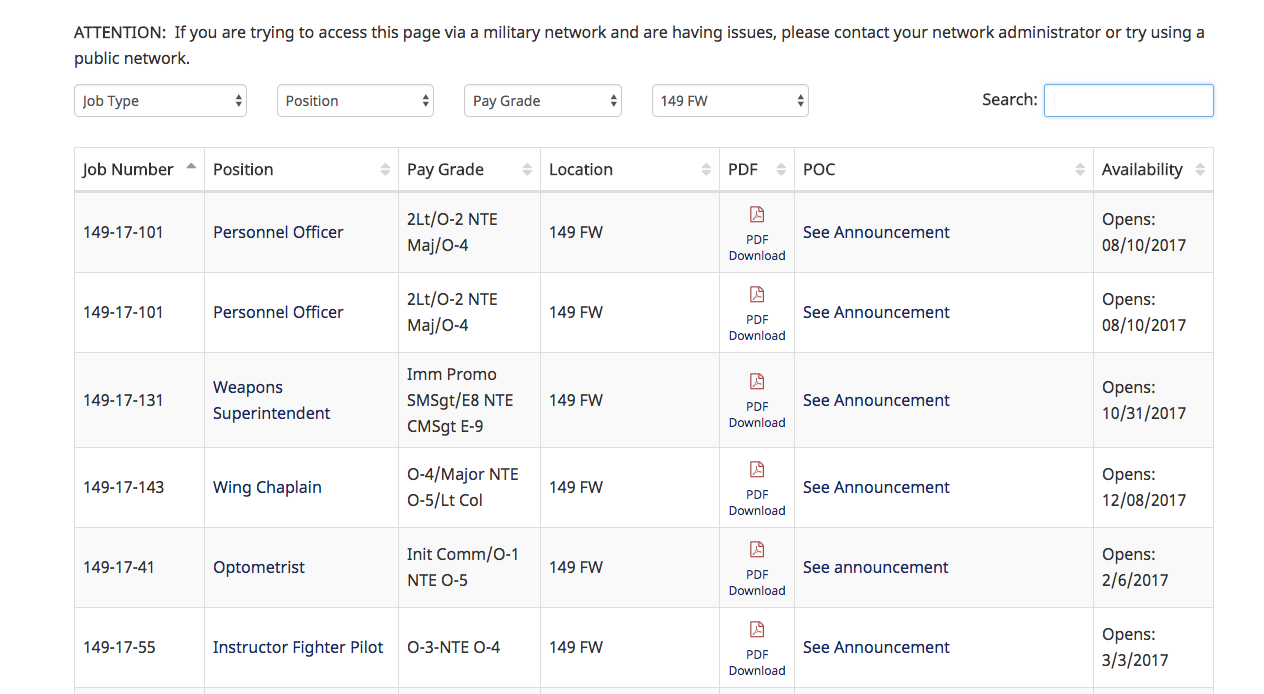The height and width of the screenshot is (694, 1264).
Task: Click availability Opens: 3/3/2017
Action: (x=1153, y=647)
